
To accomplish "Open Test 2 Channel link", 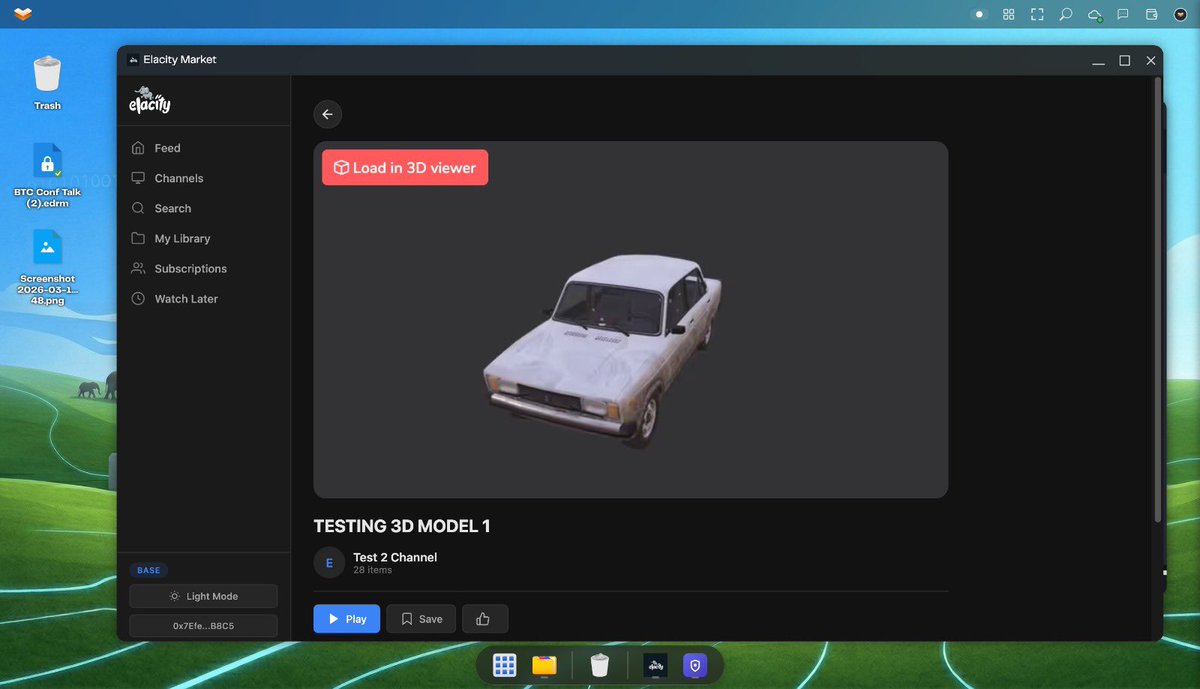I will pyautogui.click(x=395, y=557).
